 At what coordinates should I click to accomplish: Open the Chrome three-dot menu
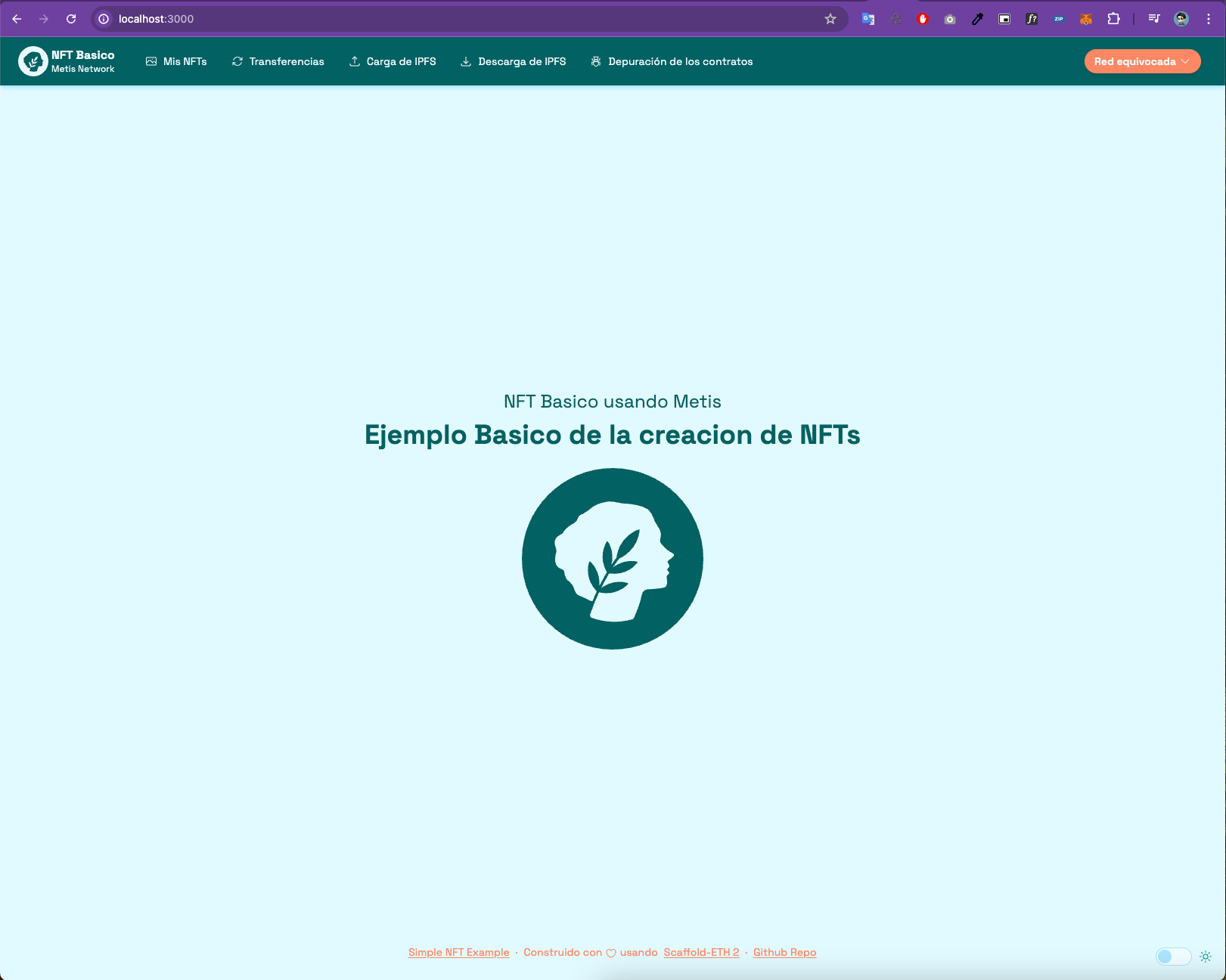click(1209, 19)
